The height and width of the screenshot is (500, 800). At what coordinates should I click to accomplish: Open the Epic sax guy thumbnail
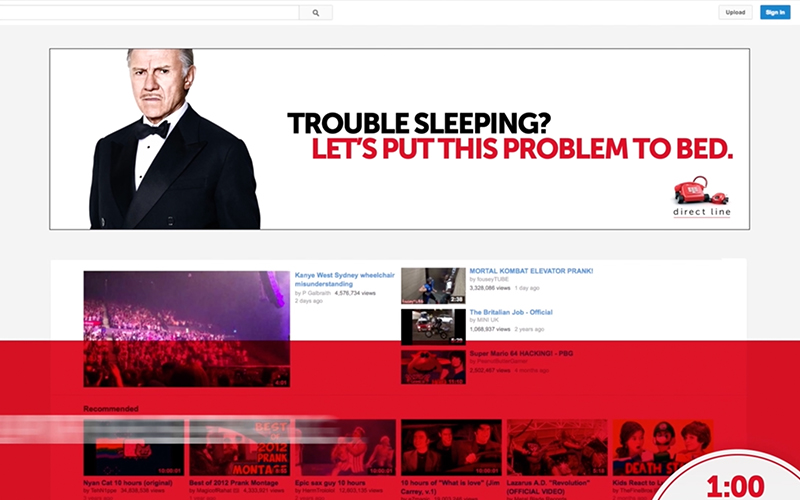click(345, 447)
